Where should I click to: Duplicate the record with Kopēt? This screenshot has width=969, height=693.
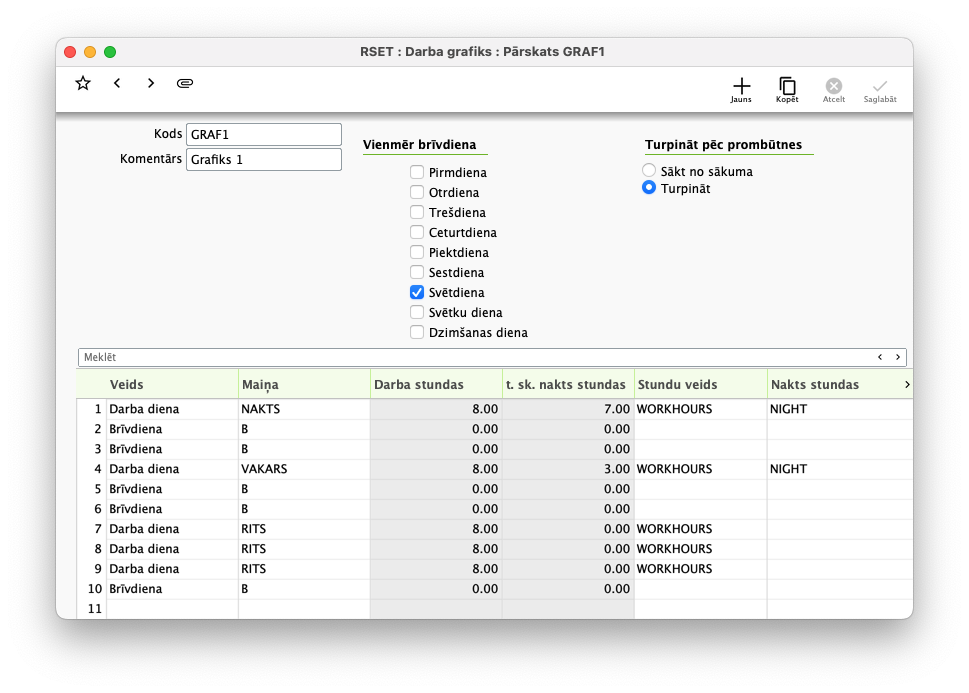click(787, 90)
